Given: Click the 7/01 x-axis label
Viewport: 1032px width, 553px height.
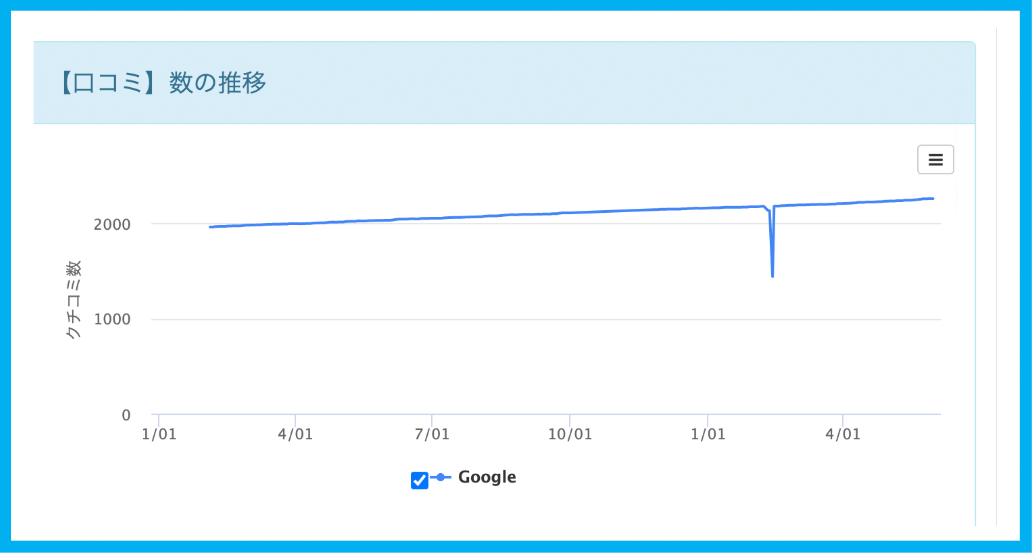Looking at the screenshot, I should 432,435.
